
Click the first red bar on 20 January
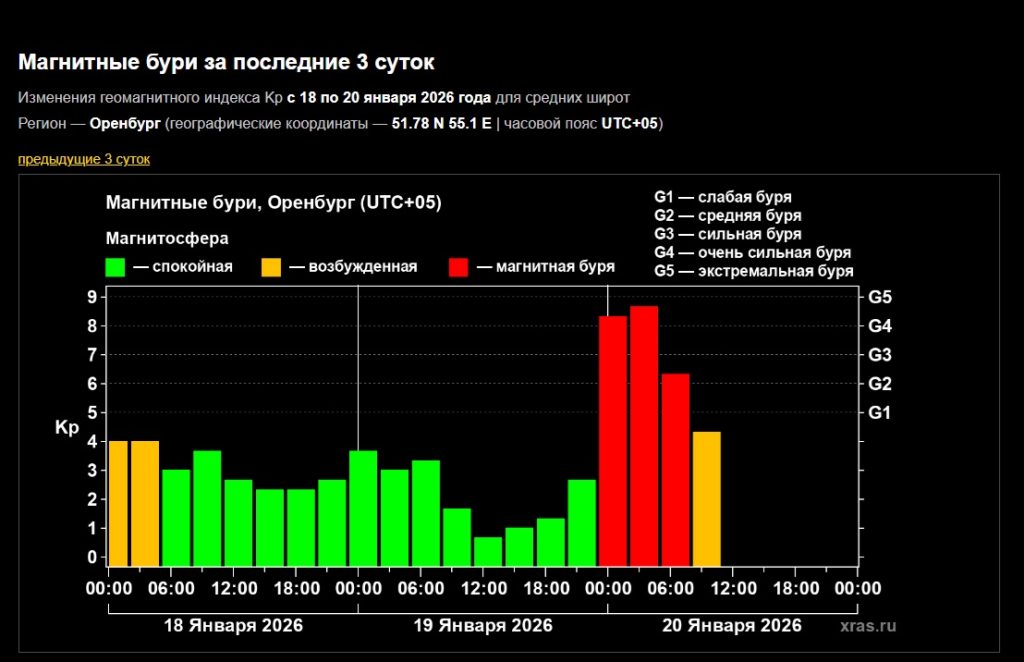pos(612,440)
